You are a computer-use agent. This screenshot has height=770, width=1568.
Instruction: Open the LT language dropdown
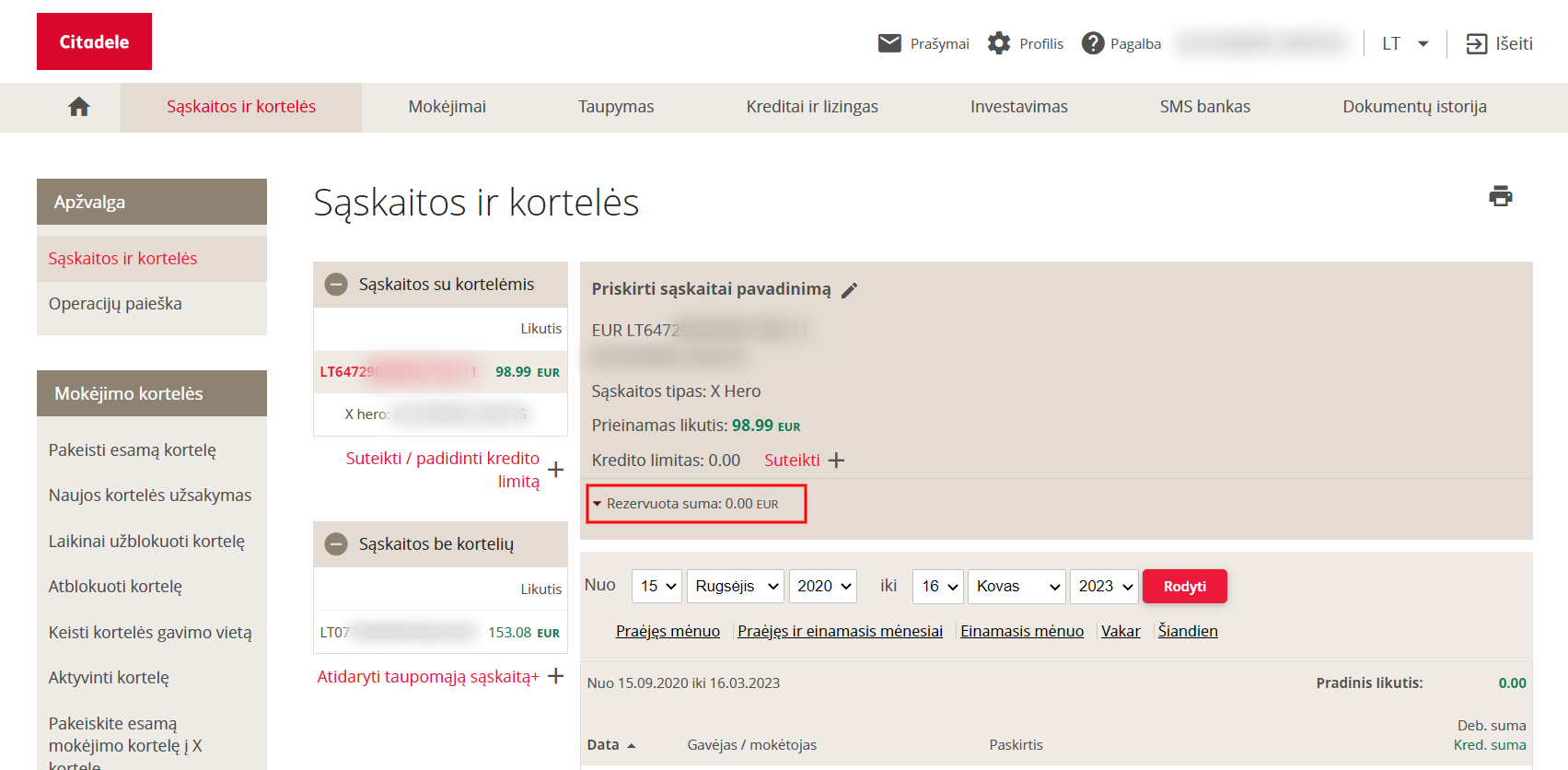click(1405, 43)
